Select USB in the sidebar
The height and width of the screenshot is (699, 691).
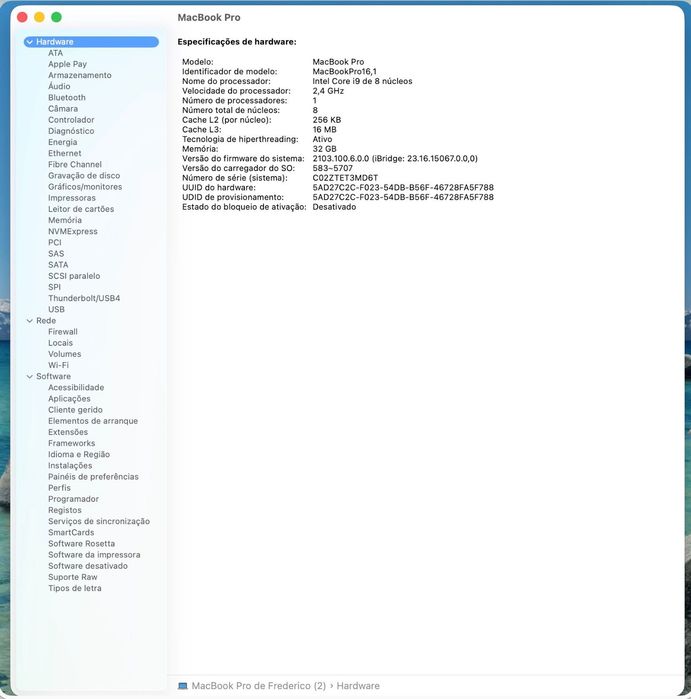(x=57, y=309)
